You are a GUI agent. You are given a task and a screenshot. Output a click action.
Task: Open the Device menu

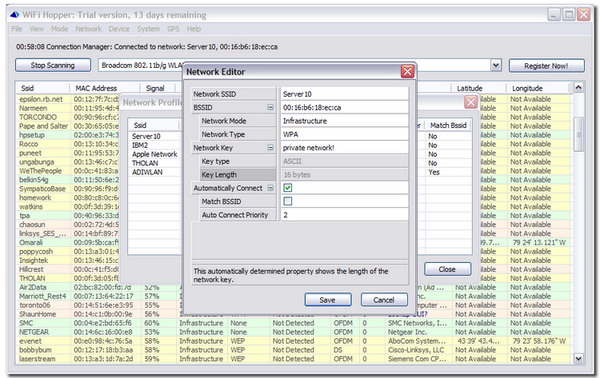119,29
